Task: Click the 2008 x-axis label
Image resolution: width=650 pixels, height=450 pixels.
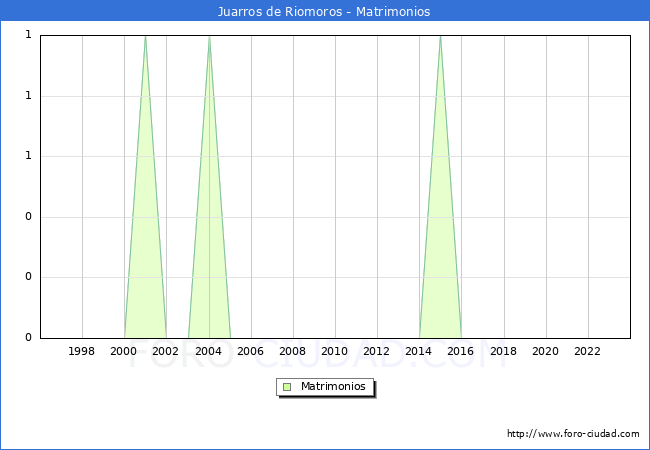Action: click(293, 351)
